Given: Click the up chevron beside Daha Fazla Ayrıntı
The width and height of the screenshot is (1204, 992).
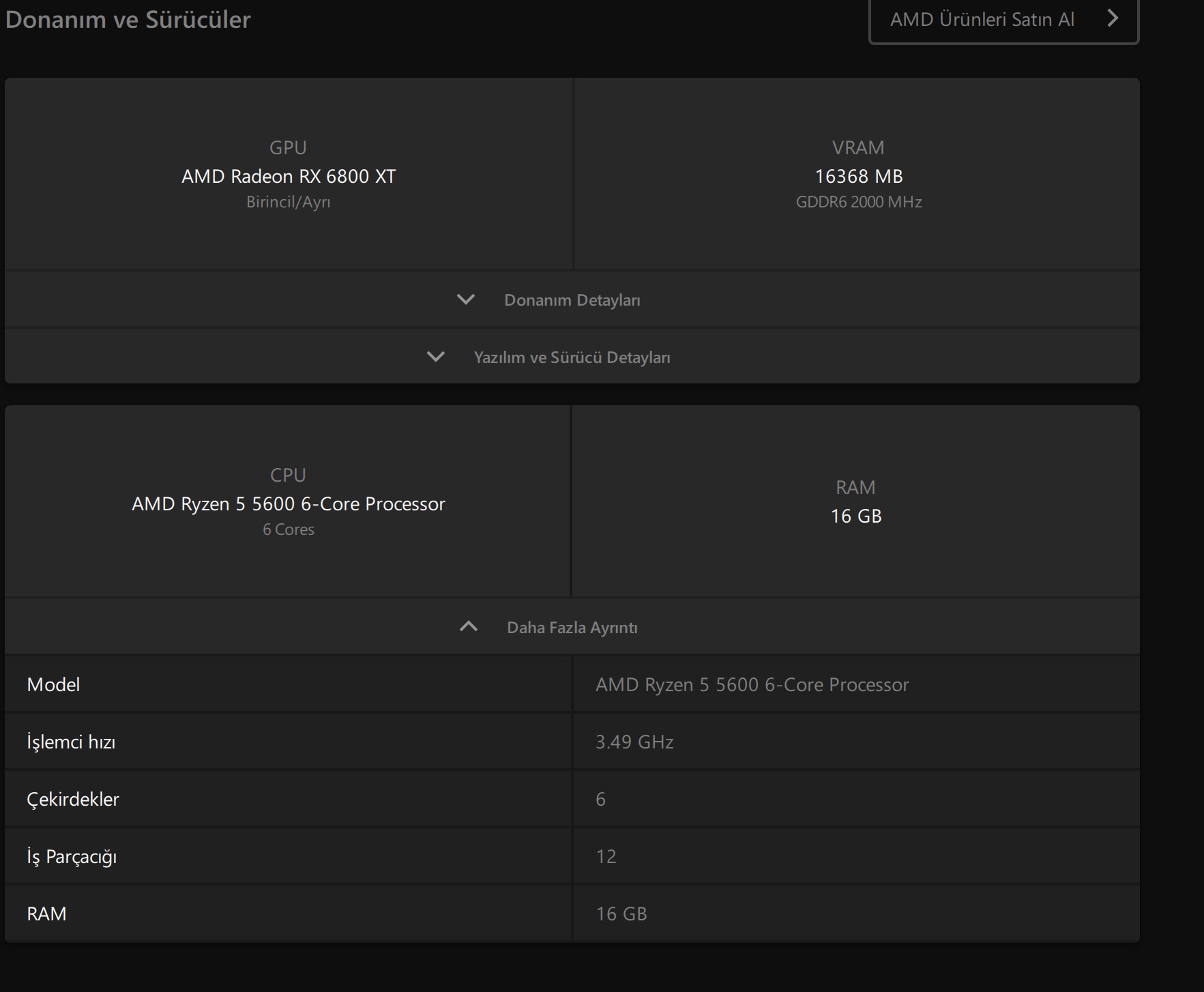Looking at the screenshot, I should click(469, 627).
